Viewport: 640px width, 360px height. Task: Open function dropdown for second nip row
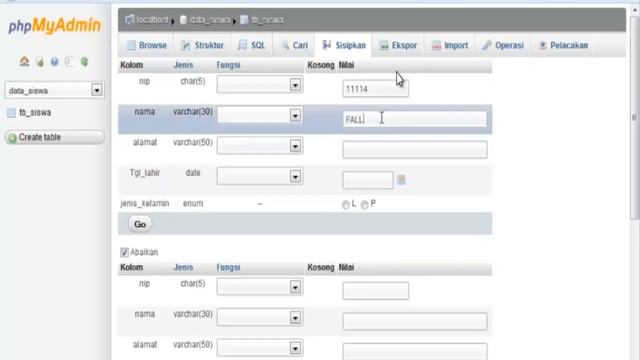click(260, 287)
